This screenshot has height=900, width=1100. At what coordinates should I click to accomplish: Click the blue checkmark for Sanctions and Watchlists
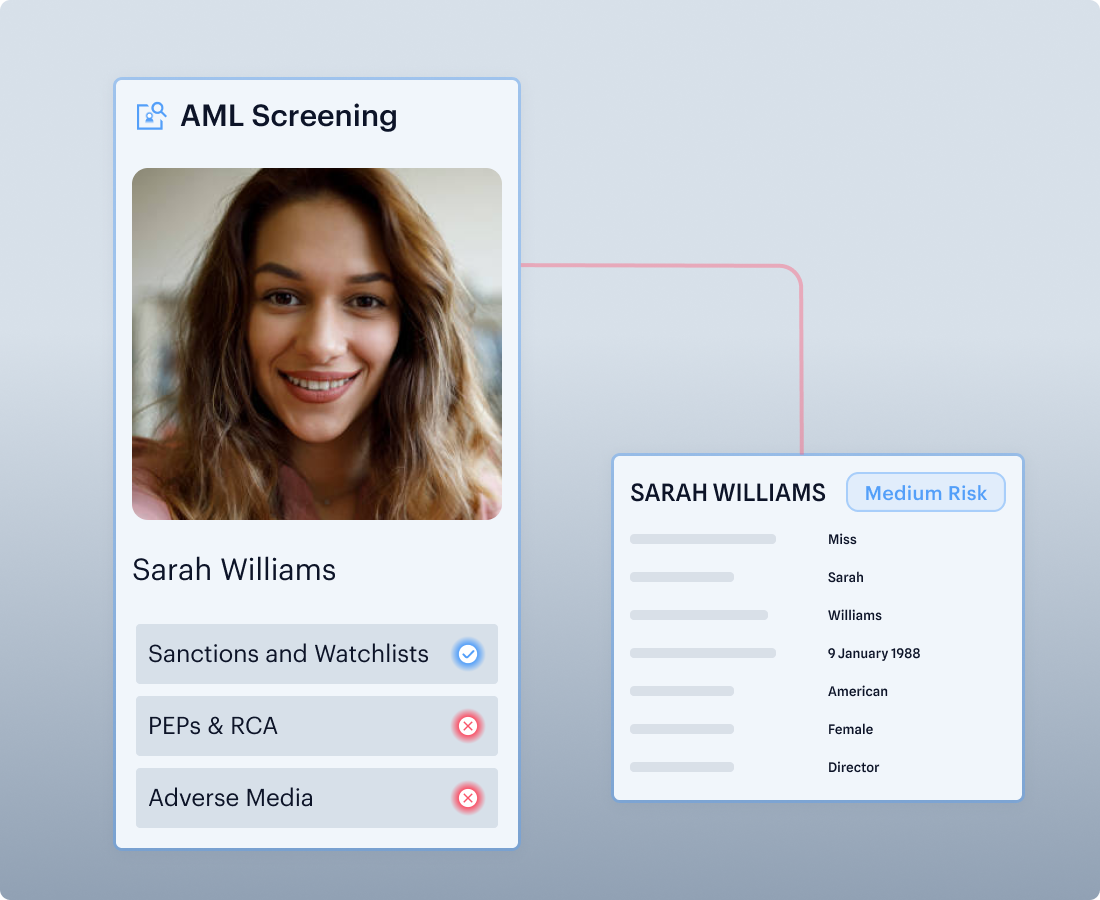tap(467, 654)
